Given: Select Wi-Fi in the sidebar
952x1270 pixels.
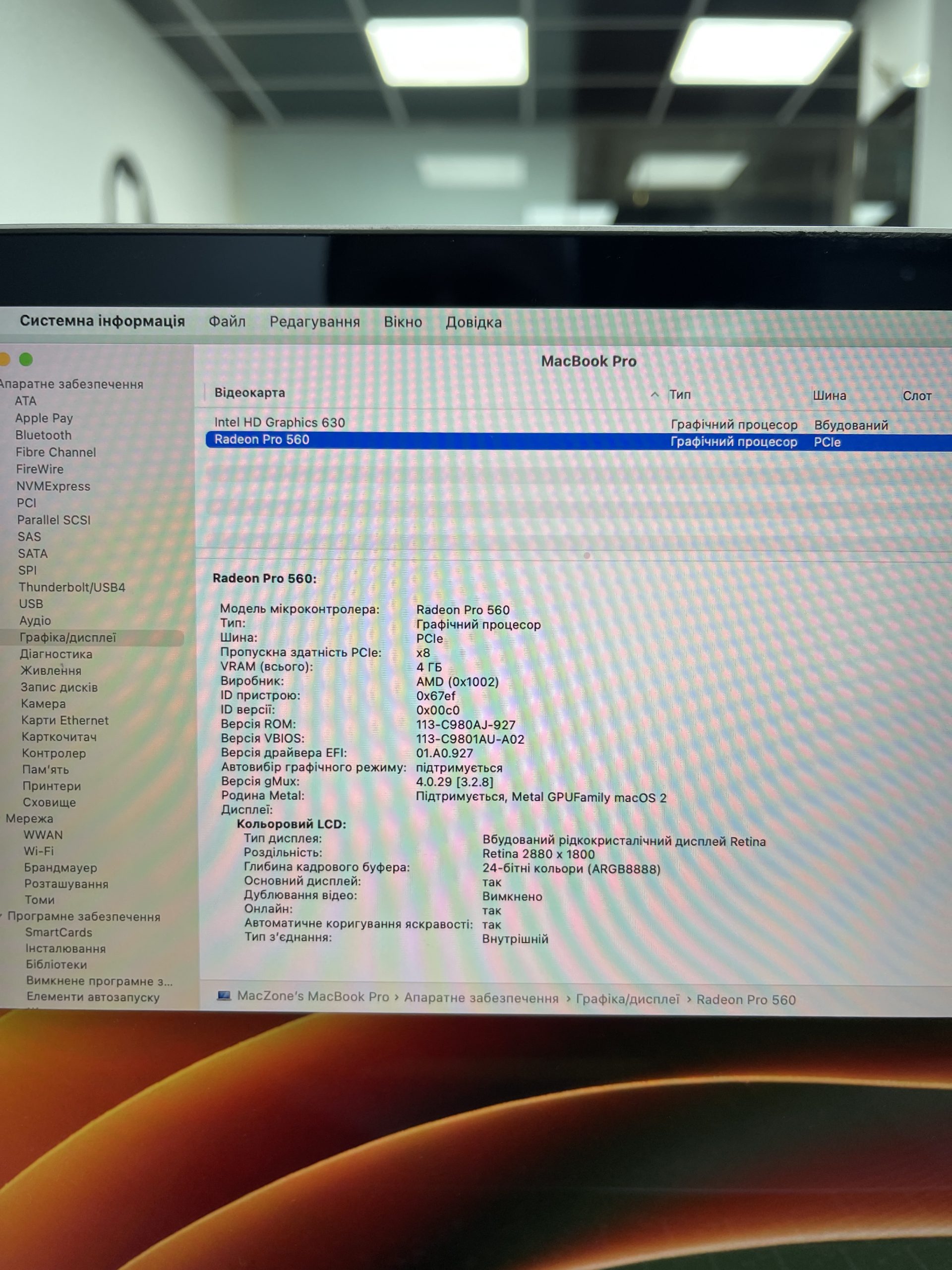Looking at the screenshot, I should pos(39,851).
